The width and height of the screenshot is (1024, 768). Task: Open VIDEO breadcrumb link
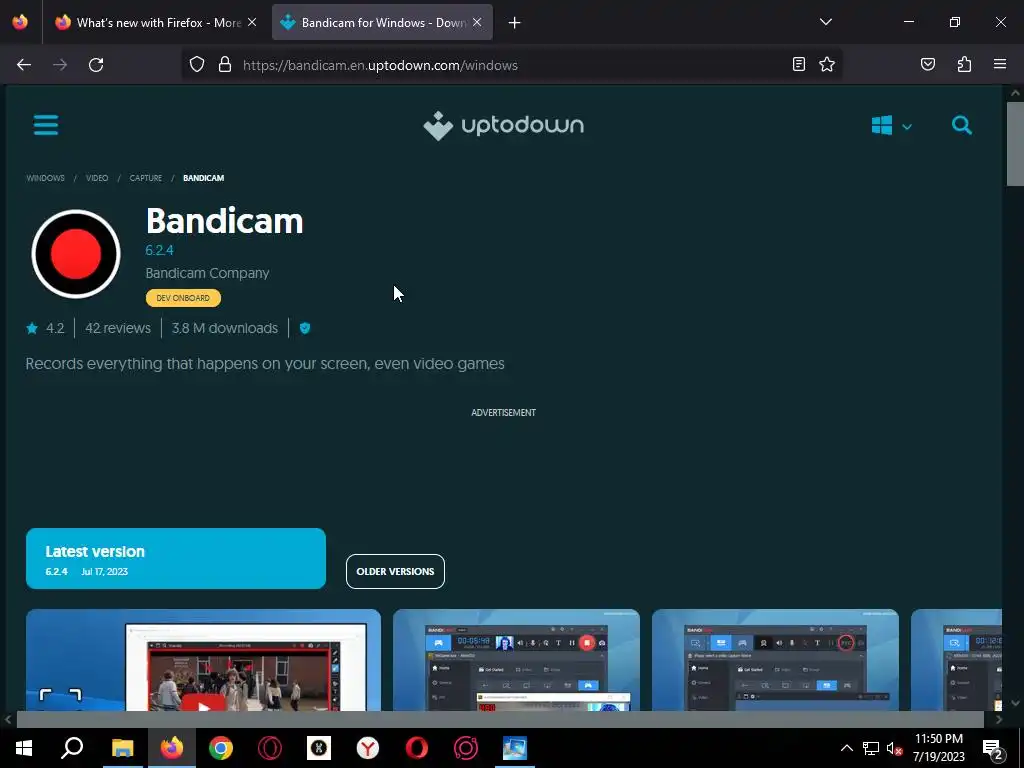[97, 178]
